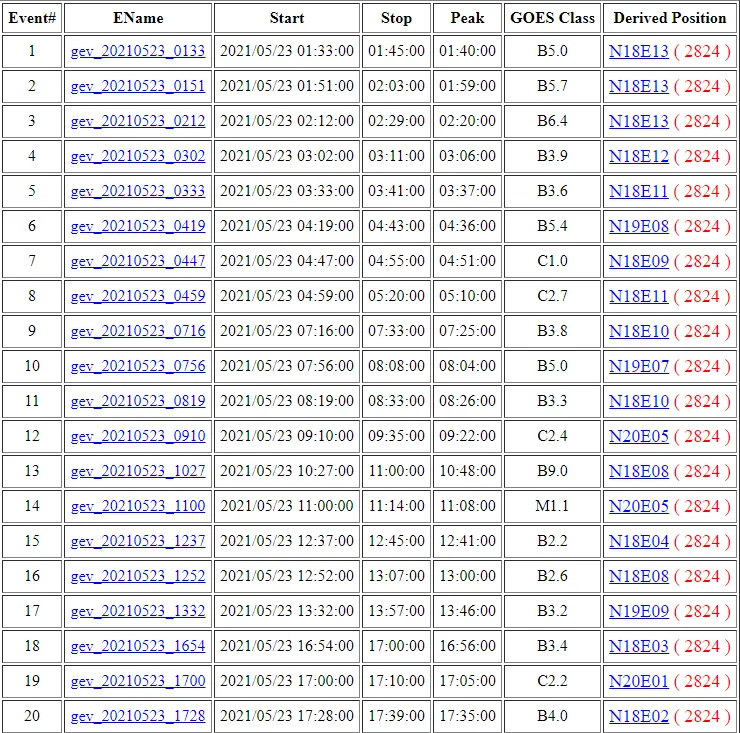Open the N18E09 derived position

tap(639, 261)
